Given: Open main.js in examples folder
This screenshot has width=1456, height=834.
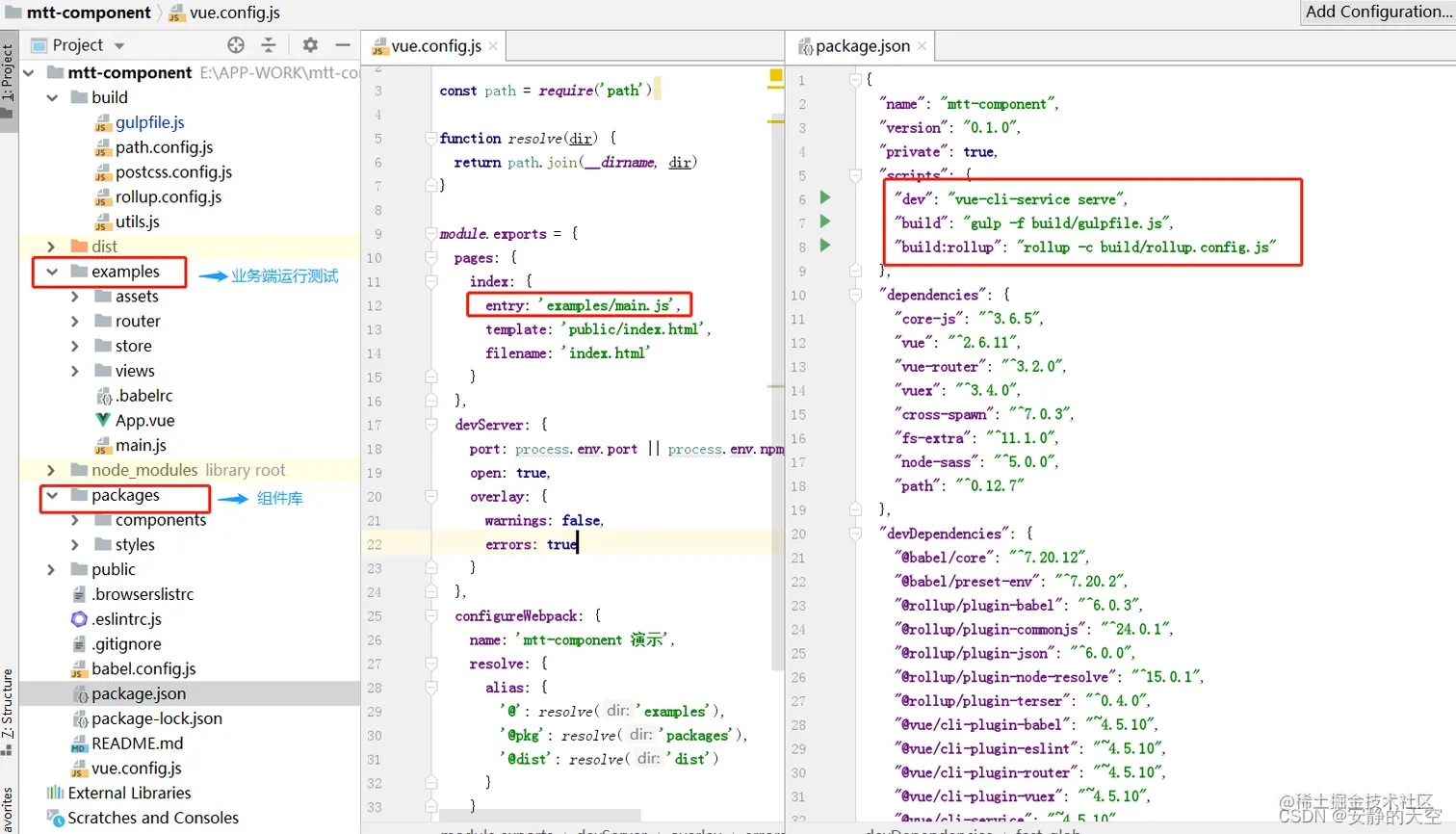Looking at the screenshot, I should click(x=141, y=445).
